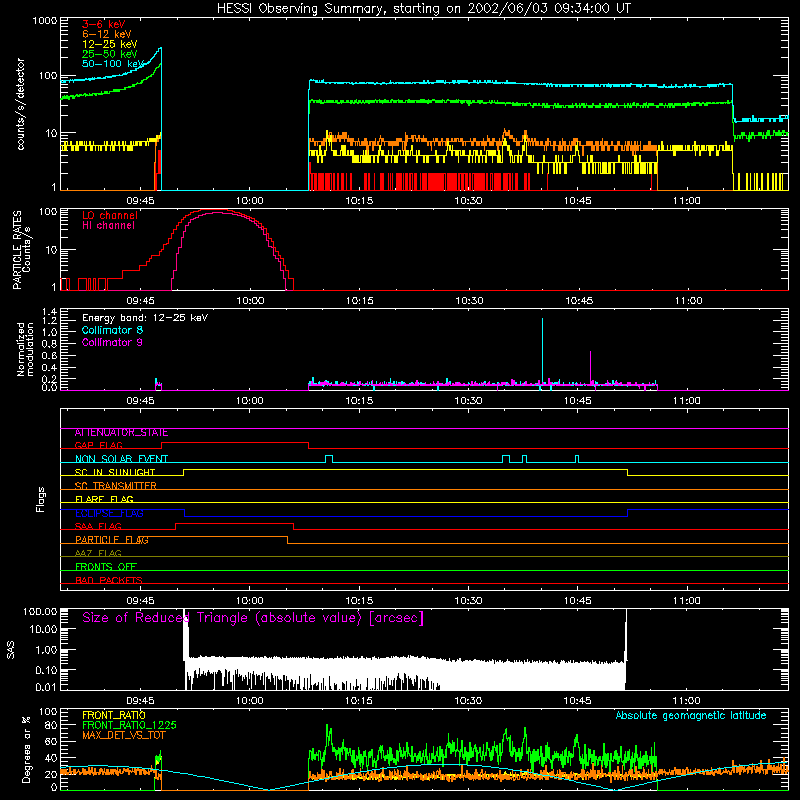Click the BAD_PACKETS flag label
This screenshot has height=800, width=800.
(x=109, y=580)
